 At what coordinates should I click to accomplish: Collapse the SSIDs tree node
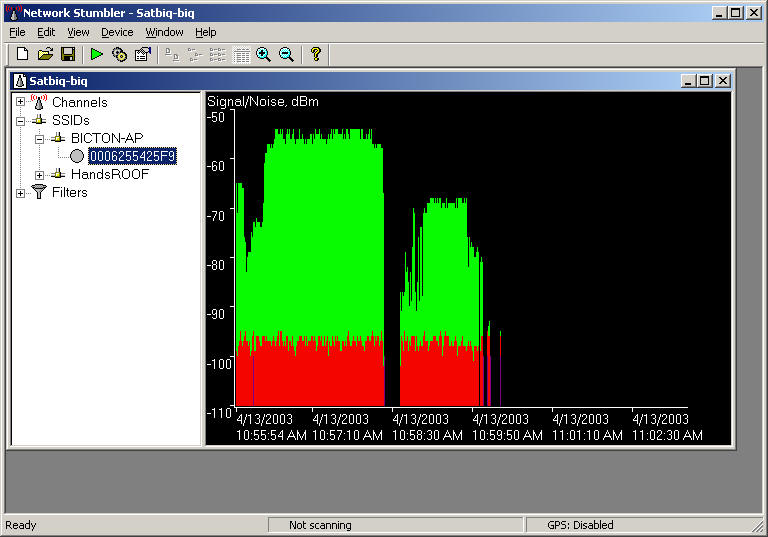pos(20,121)
